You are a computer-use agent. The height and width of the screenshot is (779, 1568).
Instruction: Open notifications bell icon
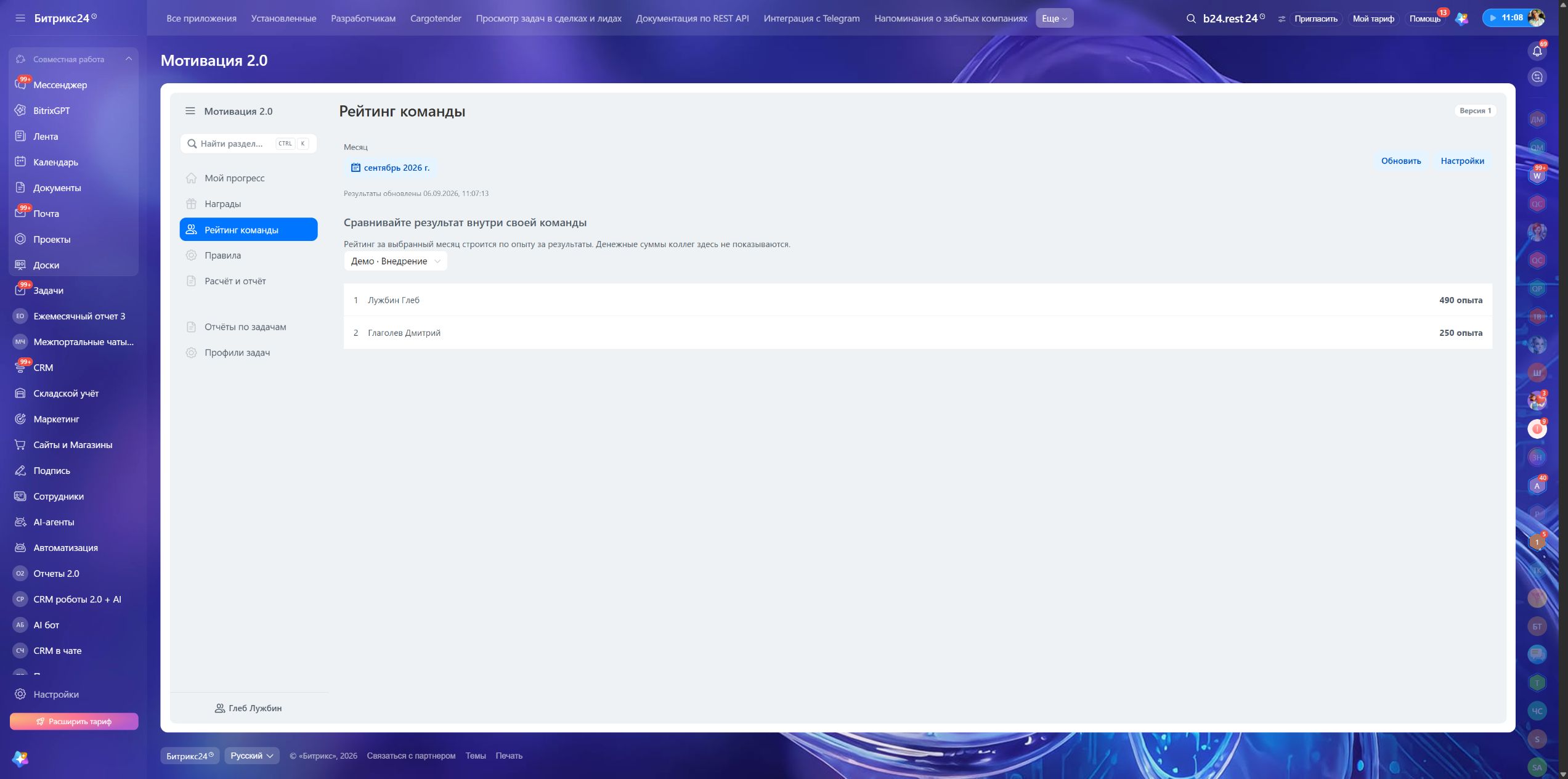[x=1537, y=51]
